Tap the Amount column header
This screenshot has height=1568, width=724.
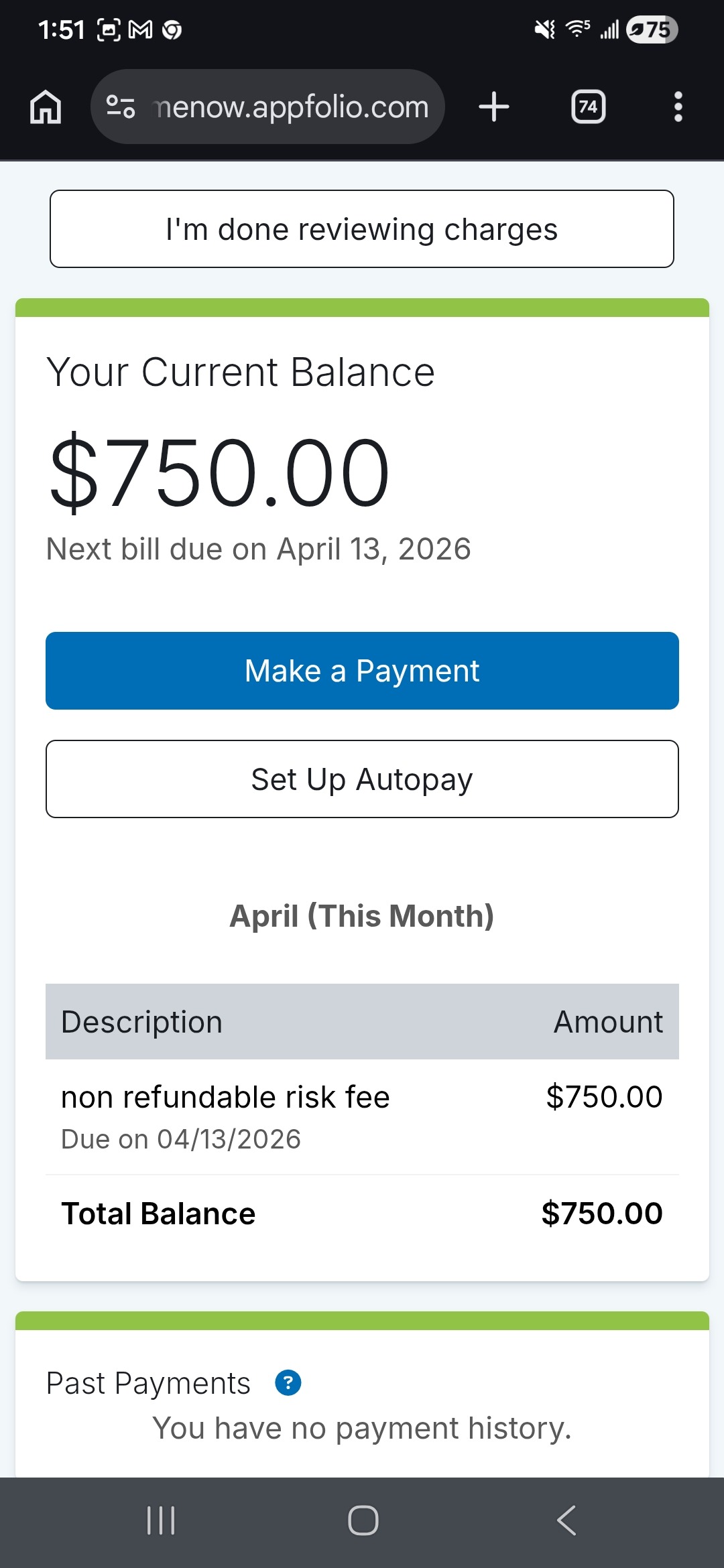point(608,1022)
